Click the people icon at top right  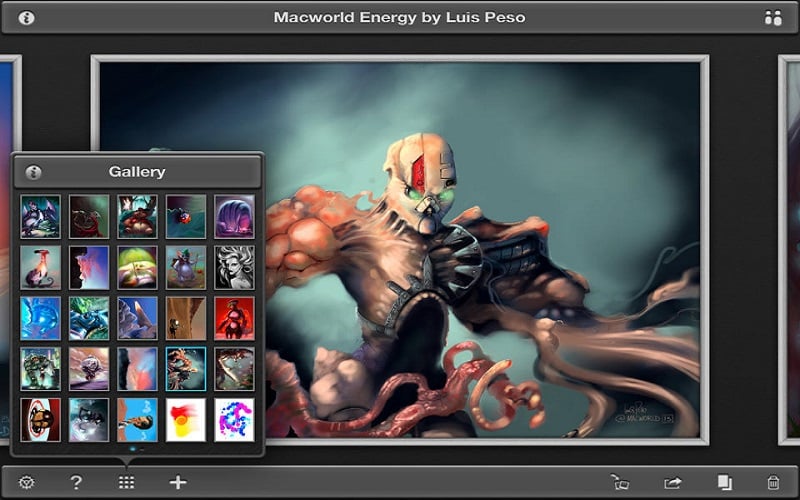click(772, 17)
